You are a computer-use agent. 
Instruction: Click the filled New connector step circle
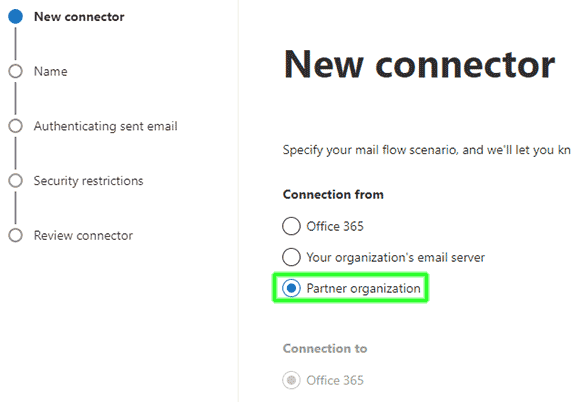[x=15, y=16]
